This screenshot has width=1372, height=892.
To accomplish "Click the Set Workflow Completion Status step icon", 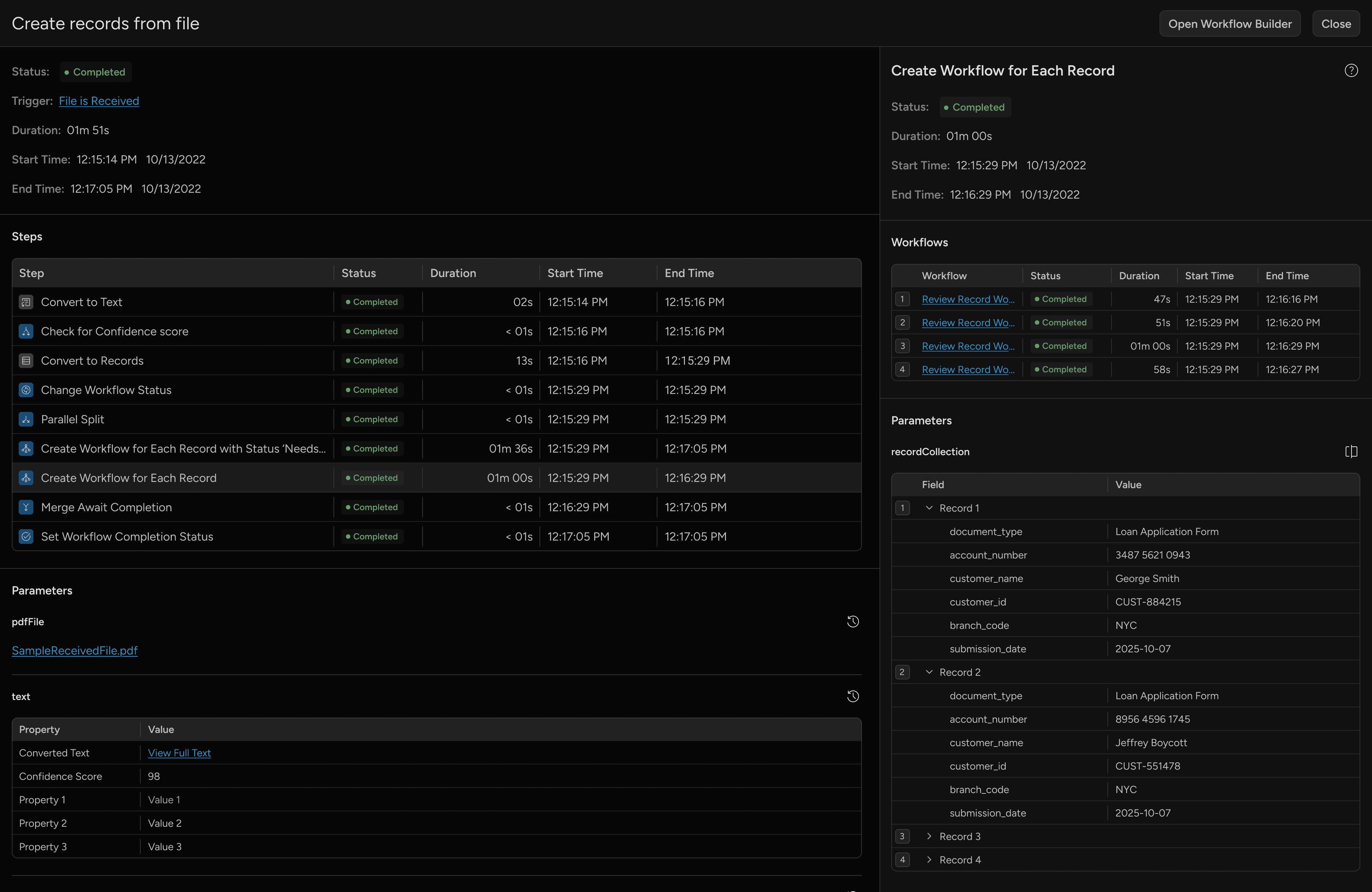I will (x=26, y=536).
